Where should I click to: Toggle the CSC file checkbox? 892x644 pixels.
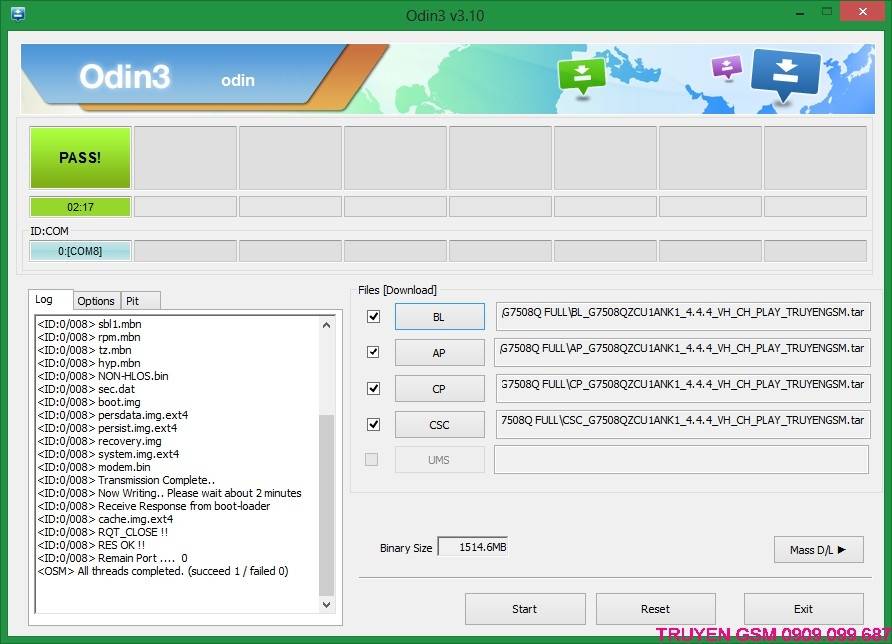374,424
